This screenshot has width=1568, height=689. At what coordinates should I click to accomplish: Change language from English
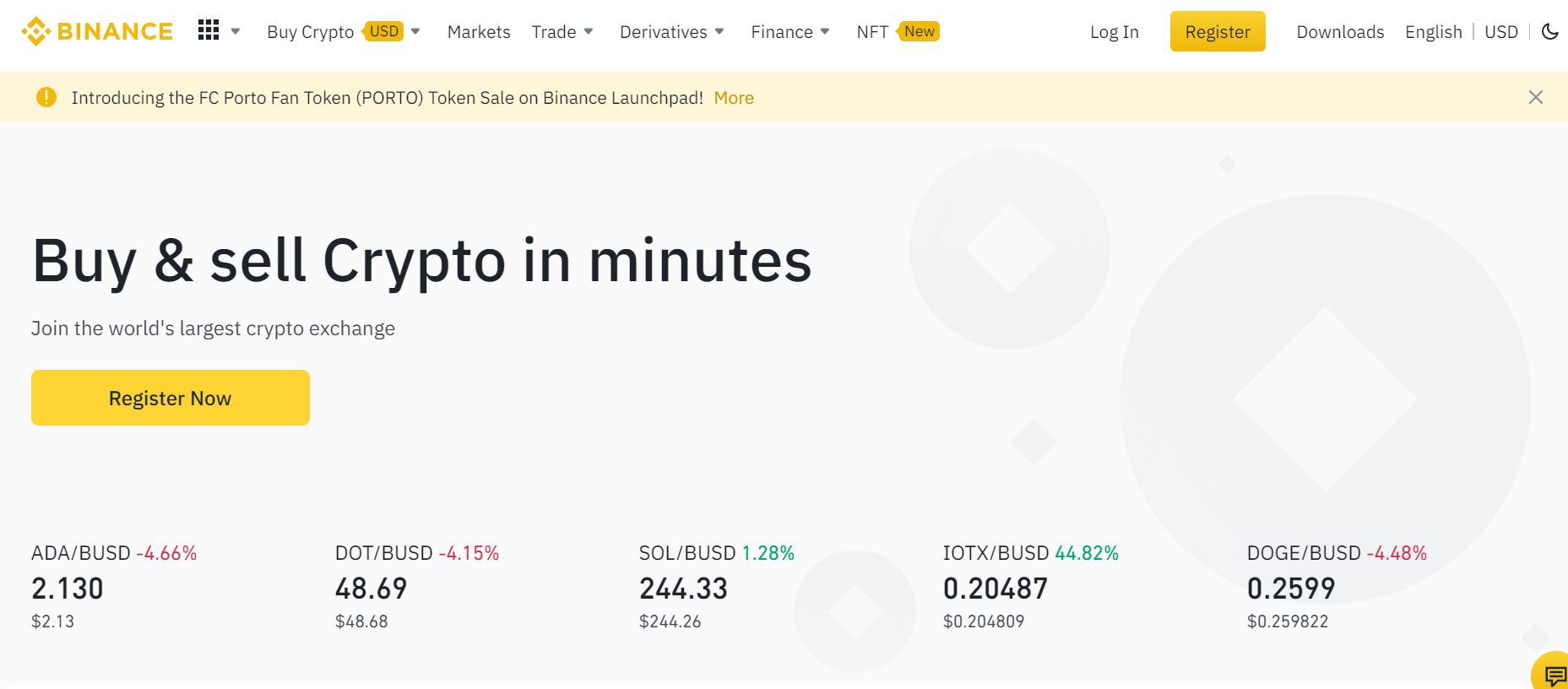1434,32
